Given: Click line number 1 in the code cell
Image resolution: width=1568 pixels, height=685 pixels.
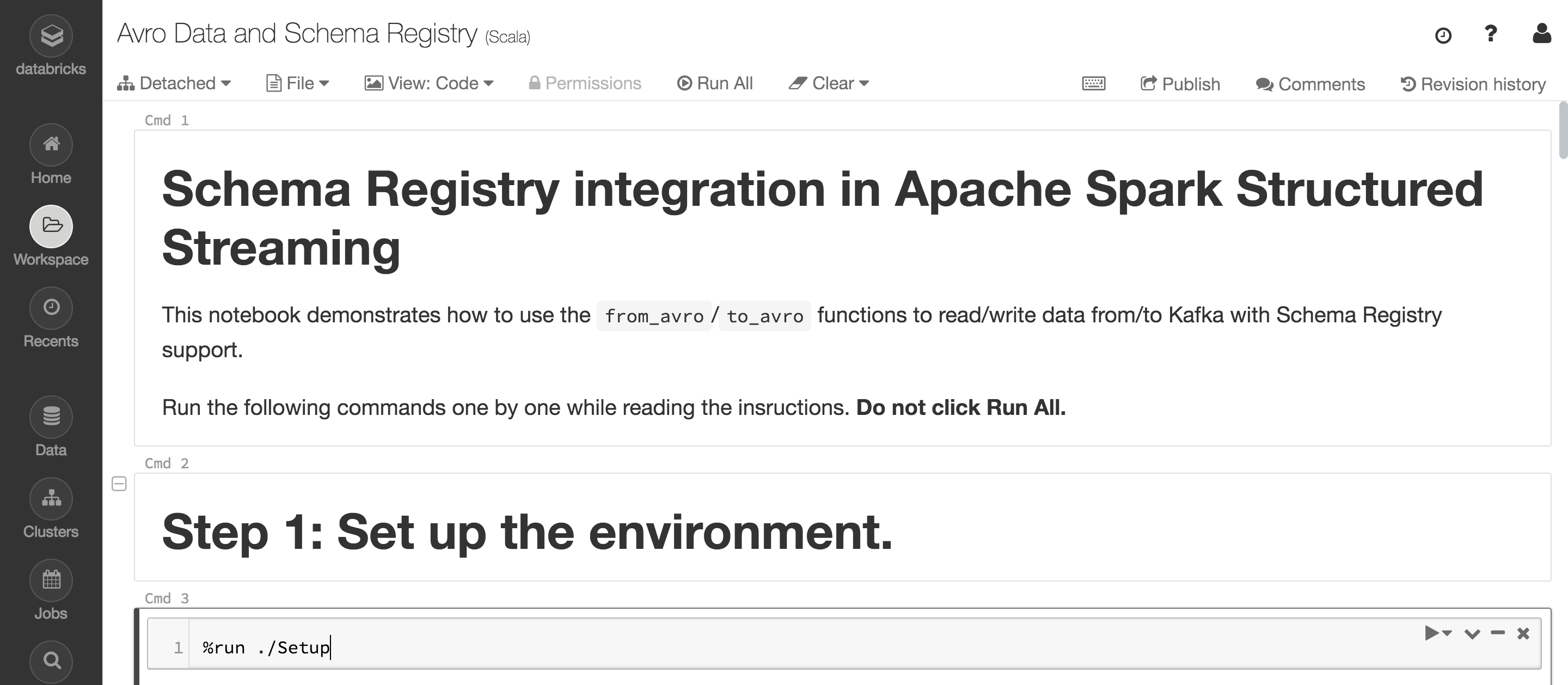Looking at the screenshot, I should pos(177,647).
